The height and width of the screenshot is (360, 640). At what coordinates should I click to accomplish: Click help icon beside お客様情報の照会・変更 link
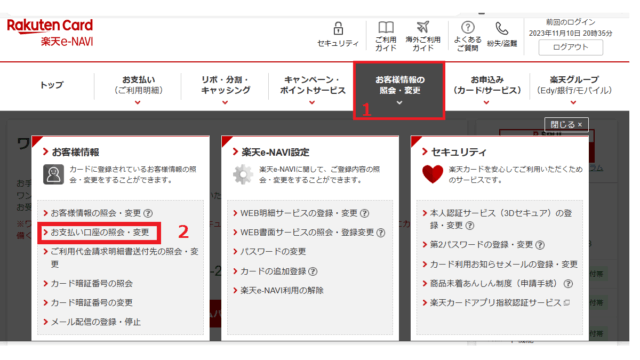tap(149, 213)
